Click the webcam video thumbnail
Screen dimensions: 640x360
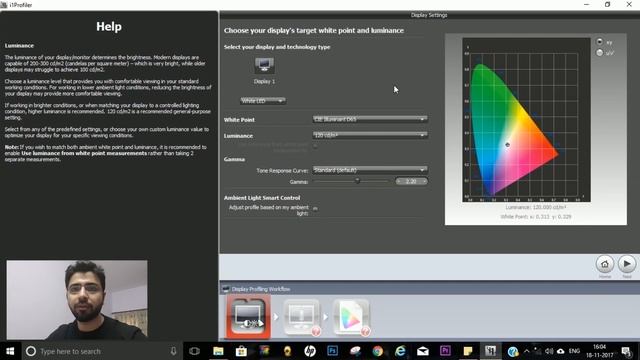click(x=77, y=300)
